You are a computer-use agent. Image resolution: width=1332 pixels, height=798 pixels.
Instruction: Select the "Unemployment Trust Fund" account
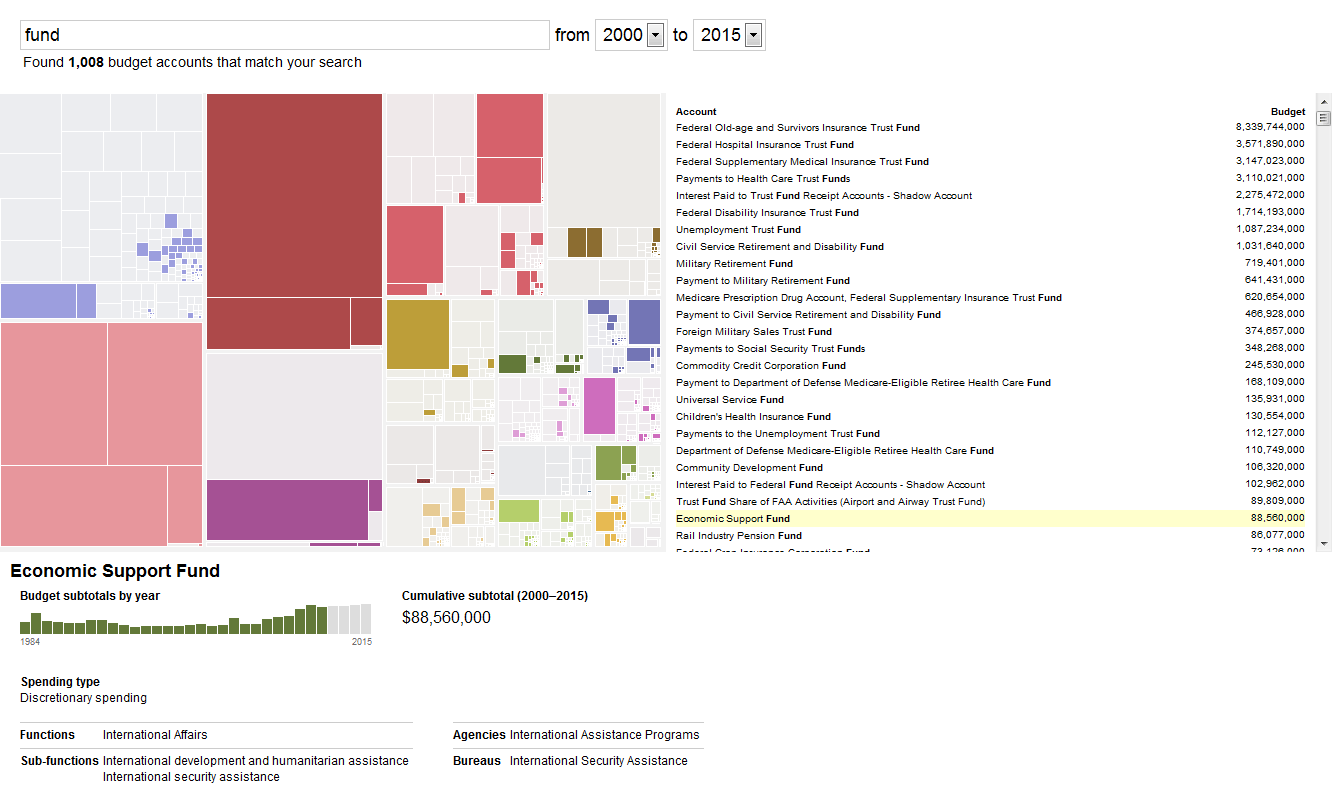[x=737, y=229]
